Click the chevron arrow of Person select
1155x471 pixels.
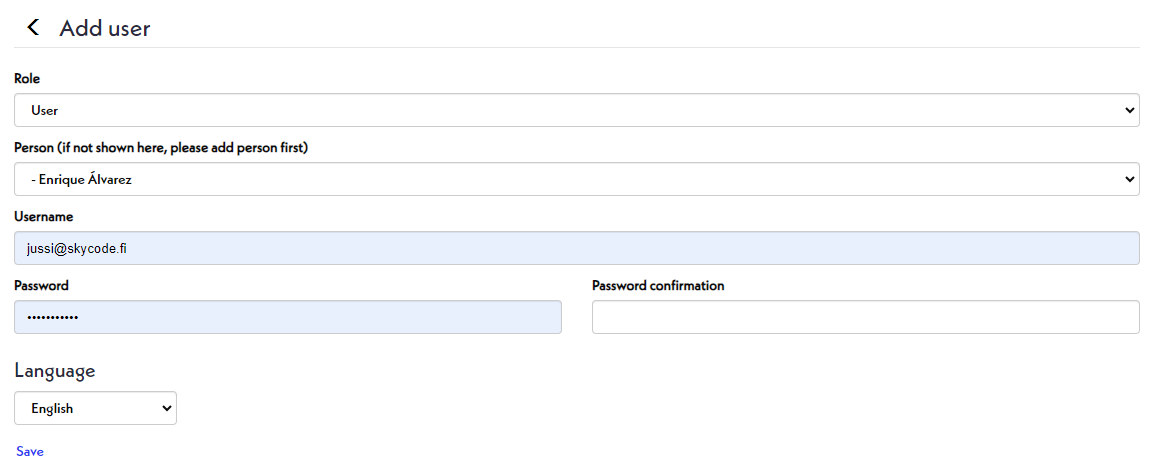(x=1129, y=180)
